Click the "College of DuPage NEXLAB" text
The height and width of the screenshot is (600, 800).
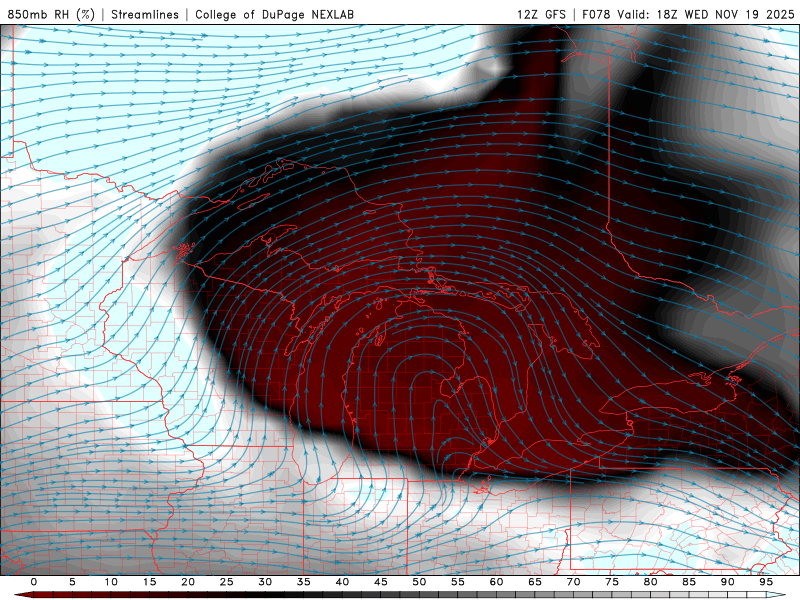pos(274,14)
